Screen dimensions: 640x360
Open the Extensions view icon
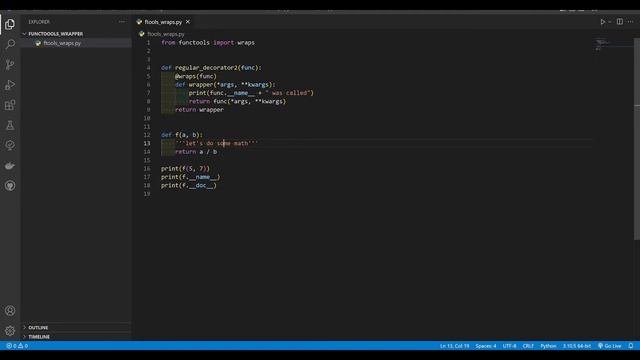tap(10, 105)
